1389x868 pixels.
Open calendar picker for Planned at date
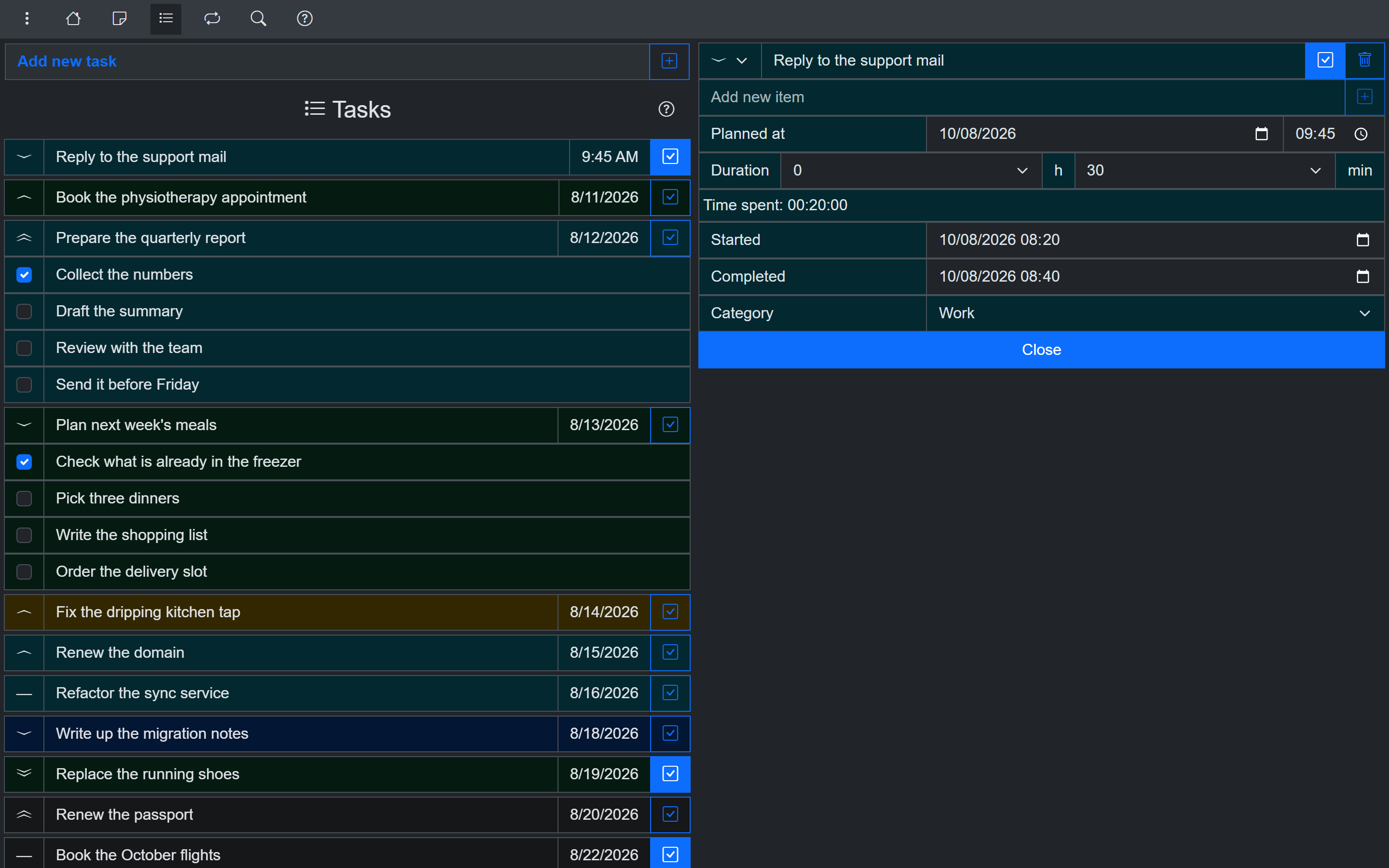(1262, 134)
